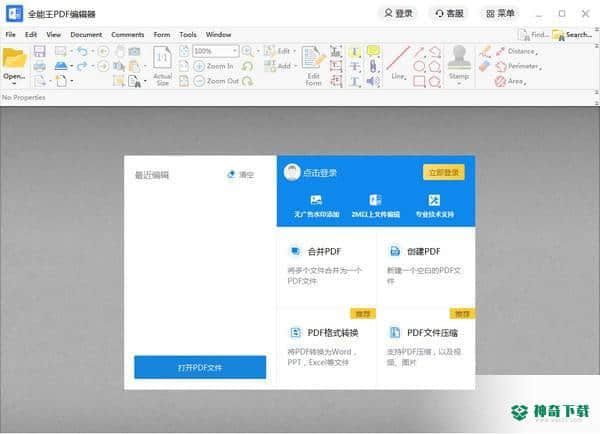Click the Zoom In icon
This screenshot has width=600, height=434.
[199, 66]
